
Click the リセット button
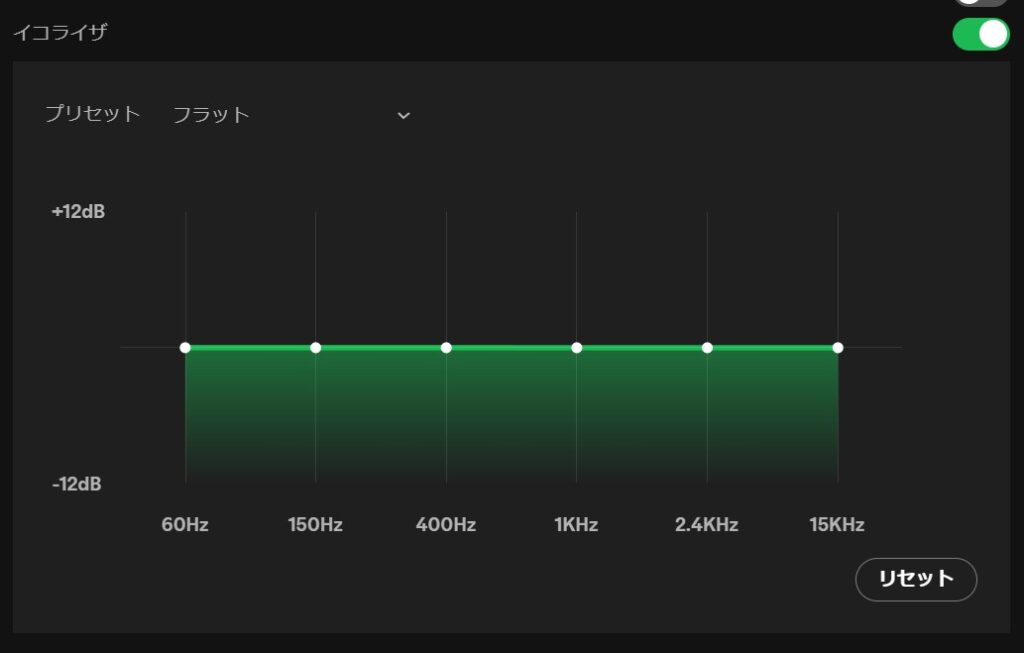pyautogui.click(x=915, y=579)
